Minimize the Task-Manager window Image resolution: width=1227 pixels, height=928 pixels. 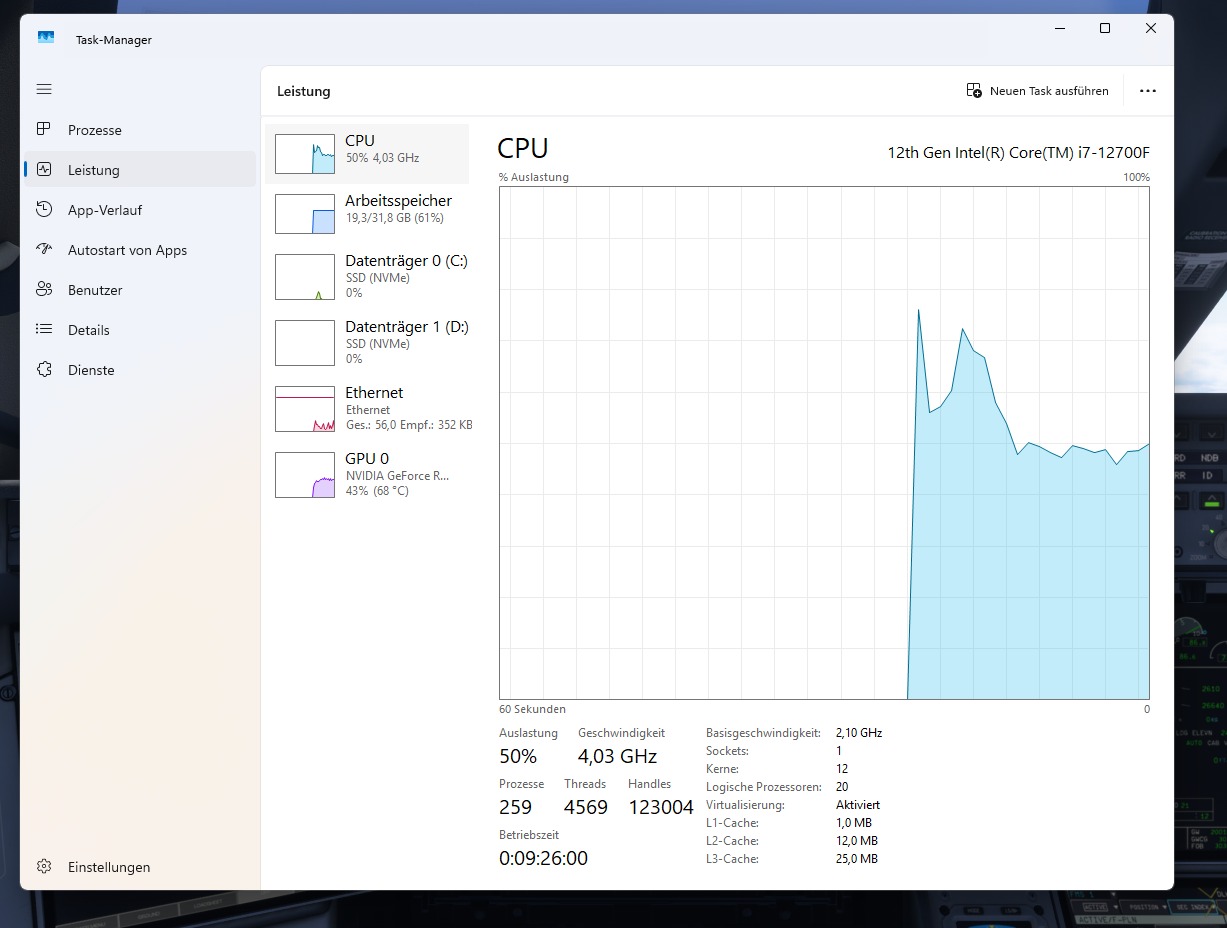coord(1058,29)
